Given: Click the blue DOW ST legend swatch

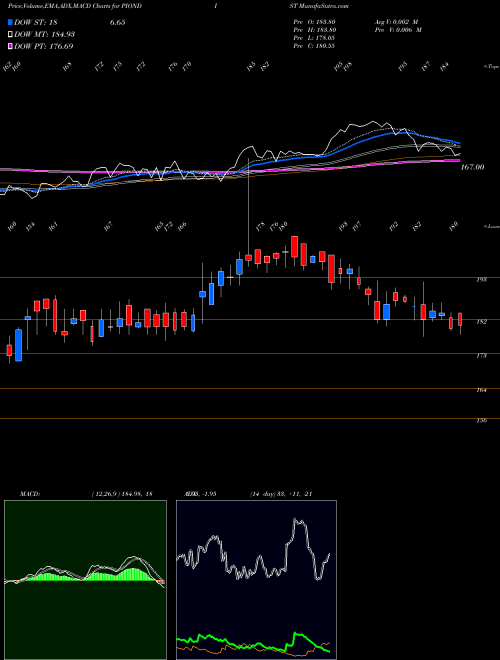Looking at the screenshot, I should (11, 23).
